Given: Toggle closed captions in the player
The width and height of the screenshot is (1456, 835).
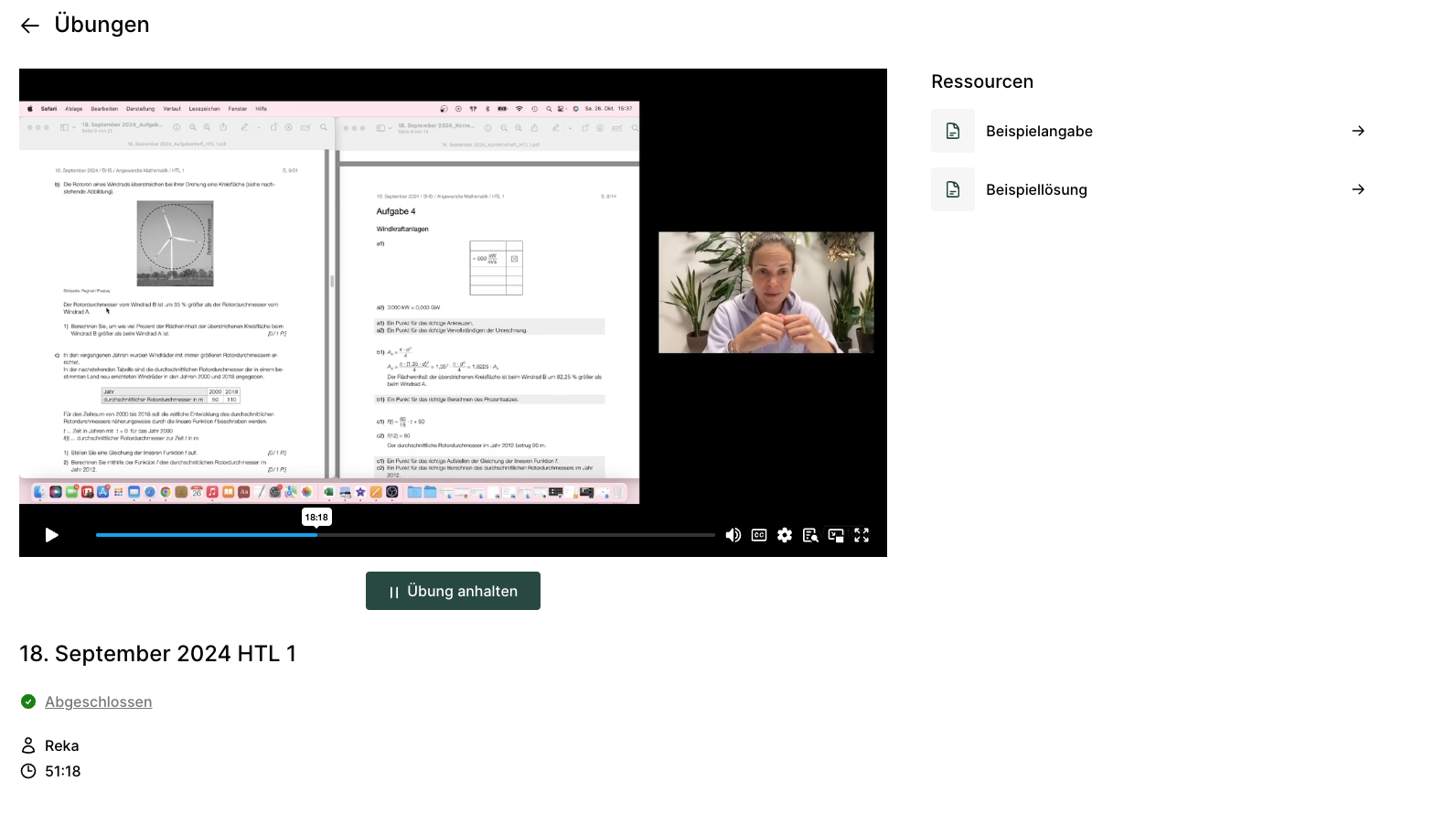Looking at the screenshot, I should [759, 535].
